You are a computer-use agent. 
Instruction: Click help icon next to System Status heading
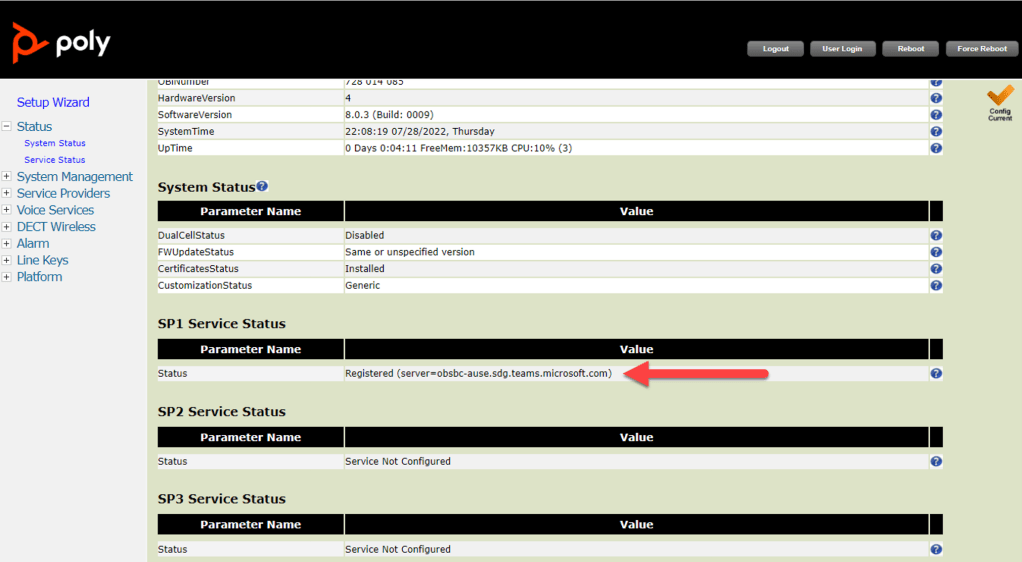262,186
